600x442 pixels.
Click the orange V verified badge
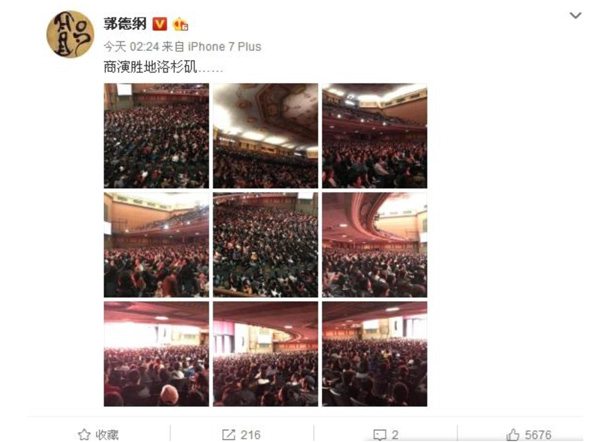[160, 24]
